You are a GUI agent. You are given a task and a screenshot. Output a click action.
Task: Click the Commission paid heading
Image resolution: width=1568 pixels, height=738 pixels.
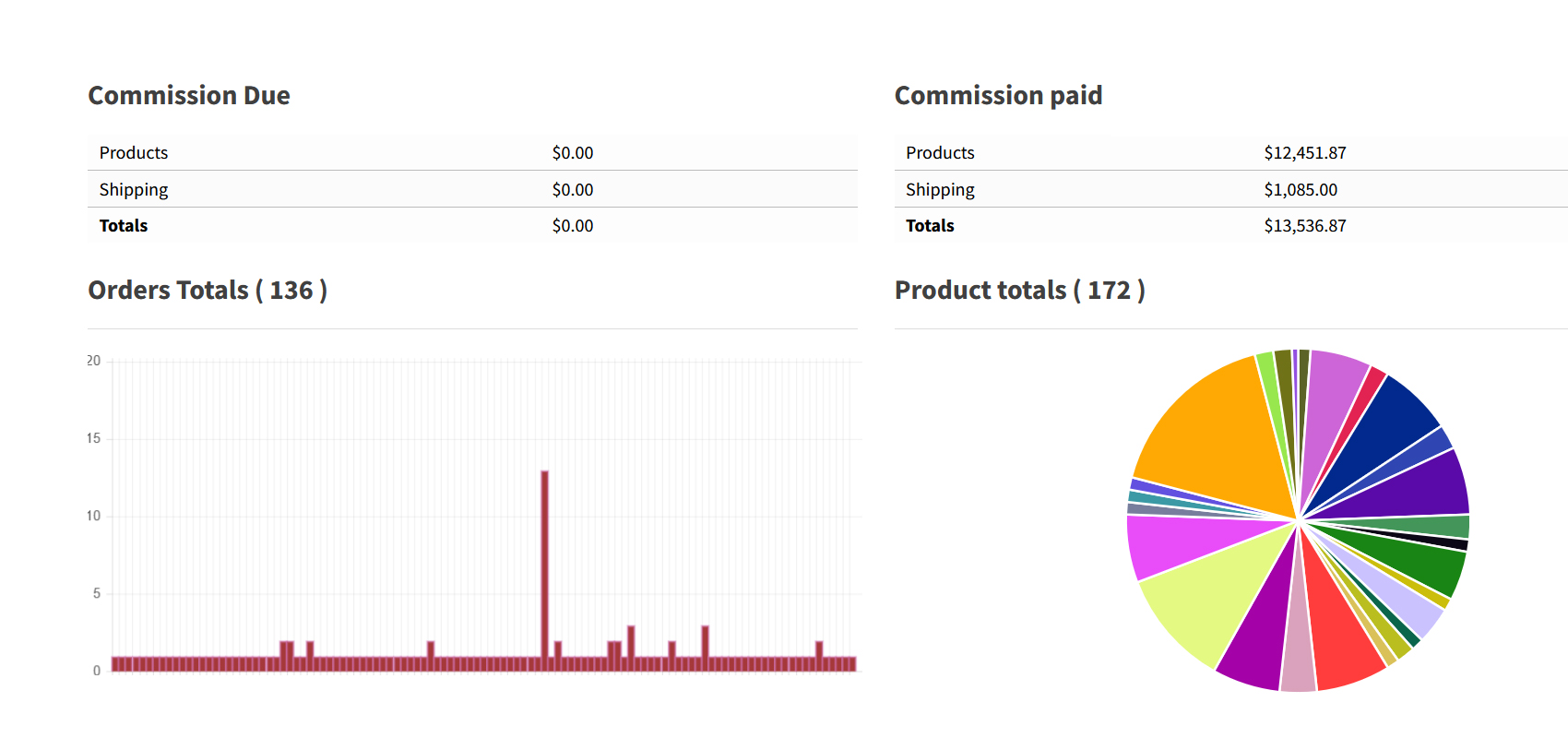pos(998,96)
